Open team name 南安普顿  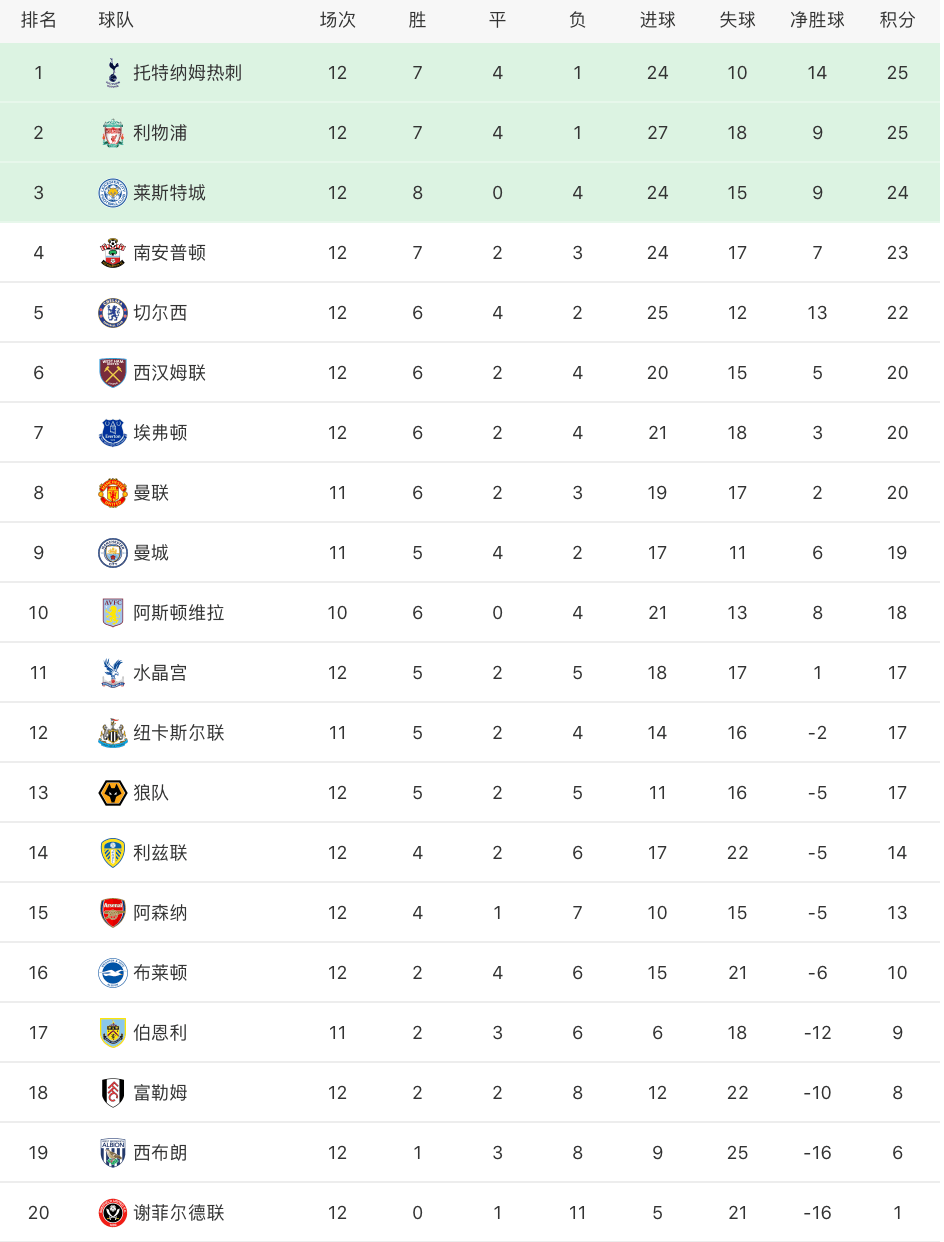click(170, 253)
